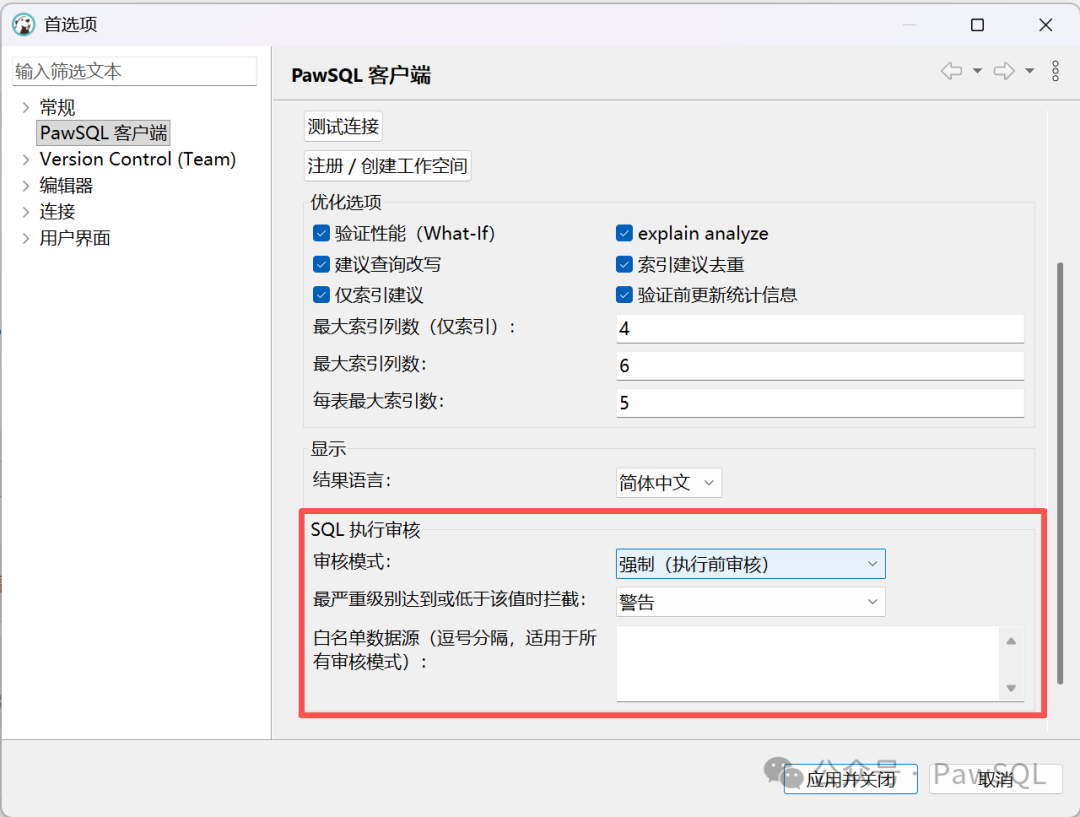Viewport: 1080px width, 817px height.
Task: Click the app logo icon in the title bar
Action: click(x=24, y=25)
